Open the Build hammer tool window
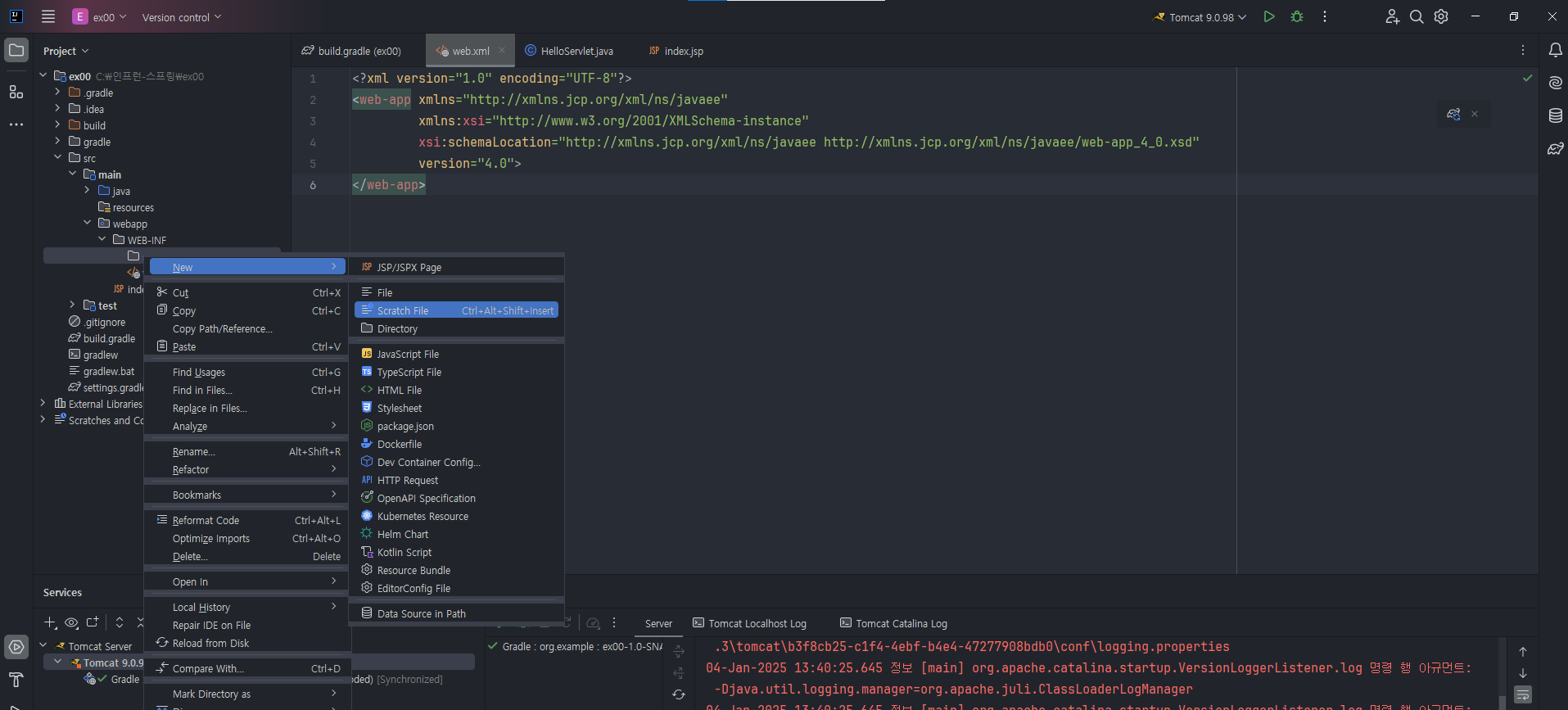This screenshot has height=710, width=1568. [x=16, y=680]
